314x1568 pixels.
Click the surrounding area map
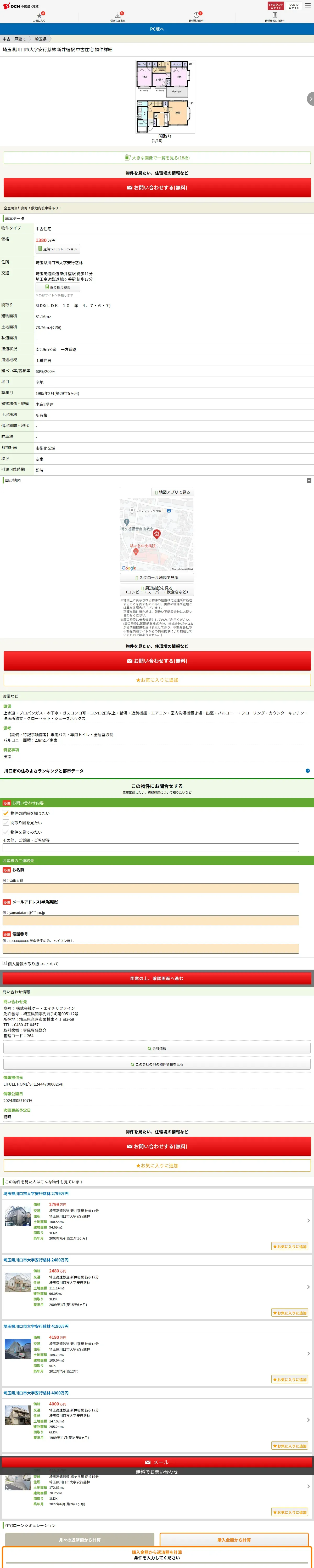(x=157, y=534)
